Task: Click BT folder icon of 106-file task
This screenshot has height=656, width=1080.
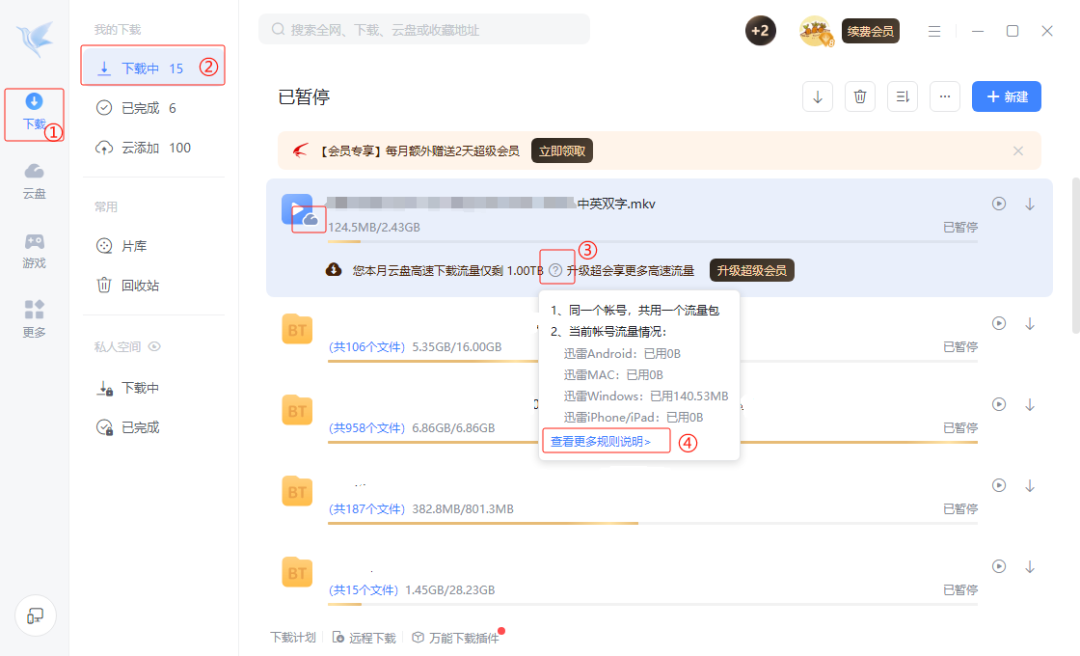Action: (x=298, y=328)
